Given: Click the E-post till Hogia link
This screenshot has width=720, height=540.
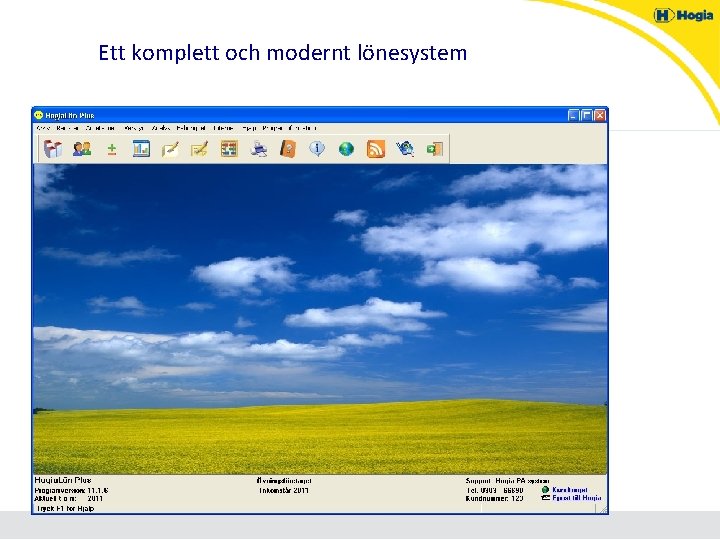Looking at the screenshot, I should 577,498.
